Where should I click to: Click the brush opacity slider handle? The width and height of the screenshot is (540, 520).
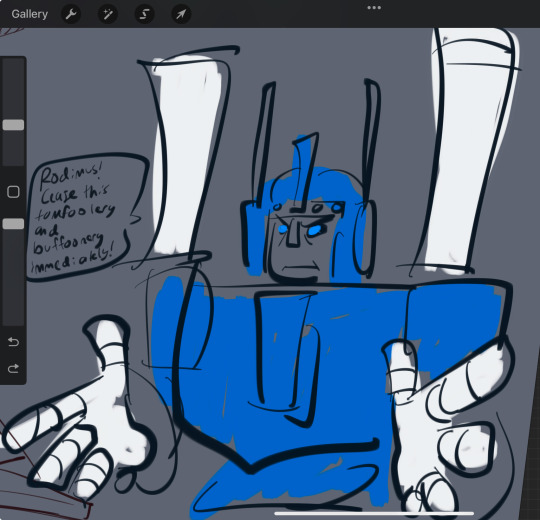tap(13, 224)
